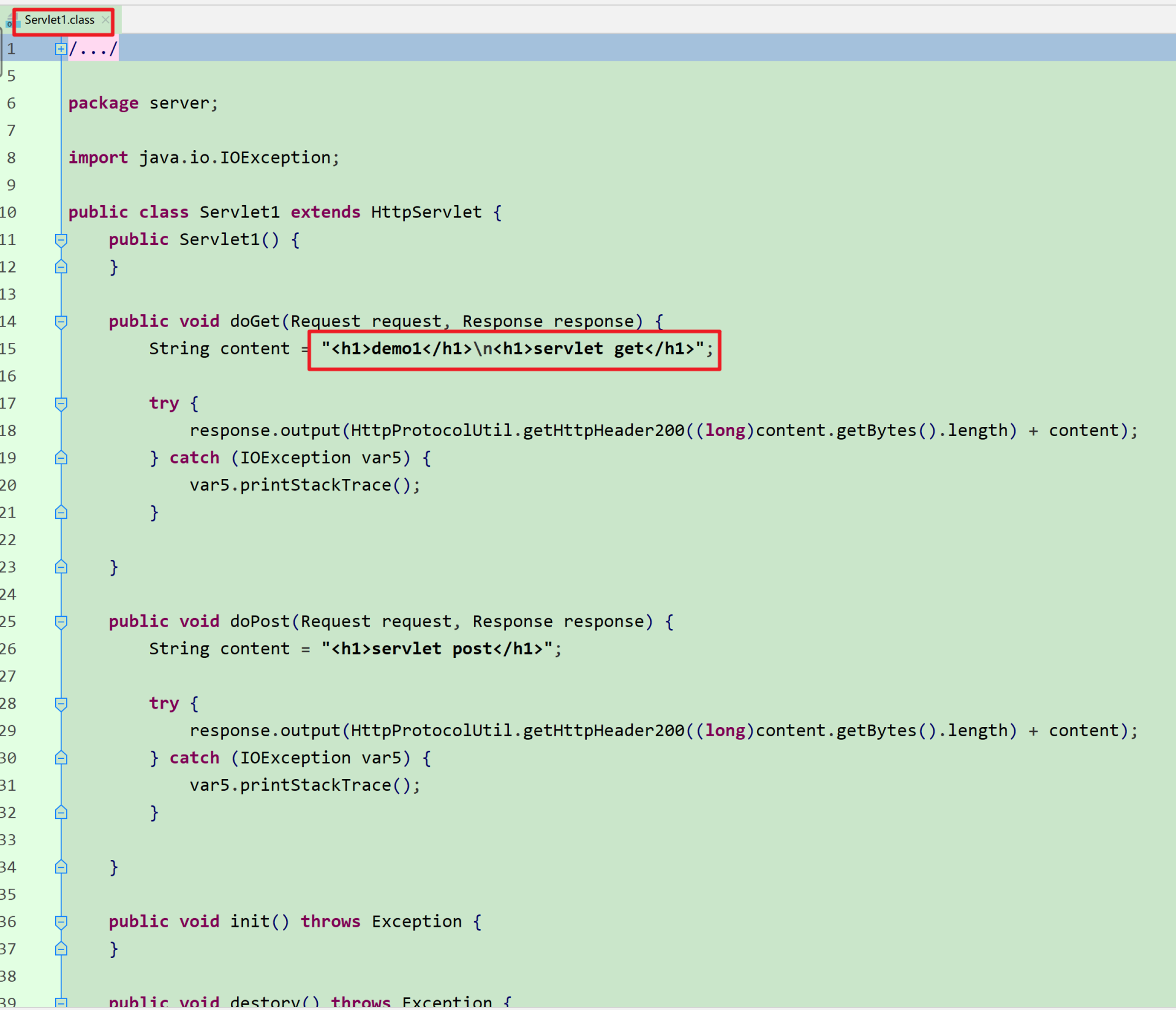
Task: Collapse the init method fold marker
Action: tap(61, 922)
